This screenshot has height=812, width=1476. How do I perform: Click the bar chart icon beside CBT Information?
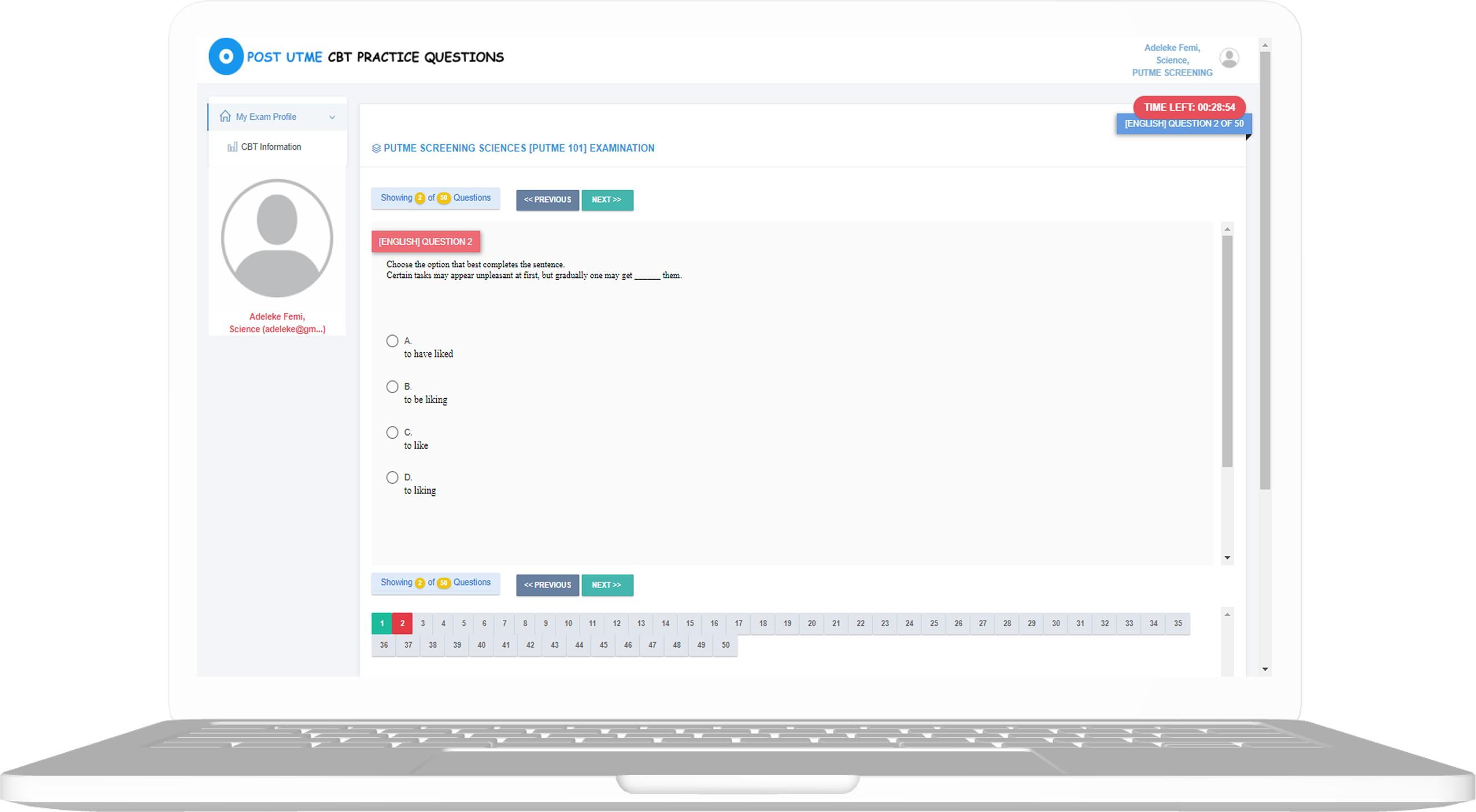(x=232, y=147)
